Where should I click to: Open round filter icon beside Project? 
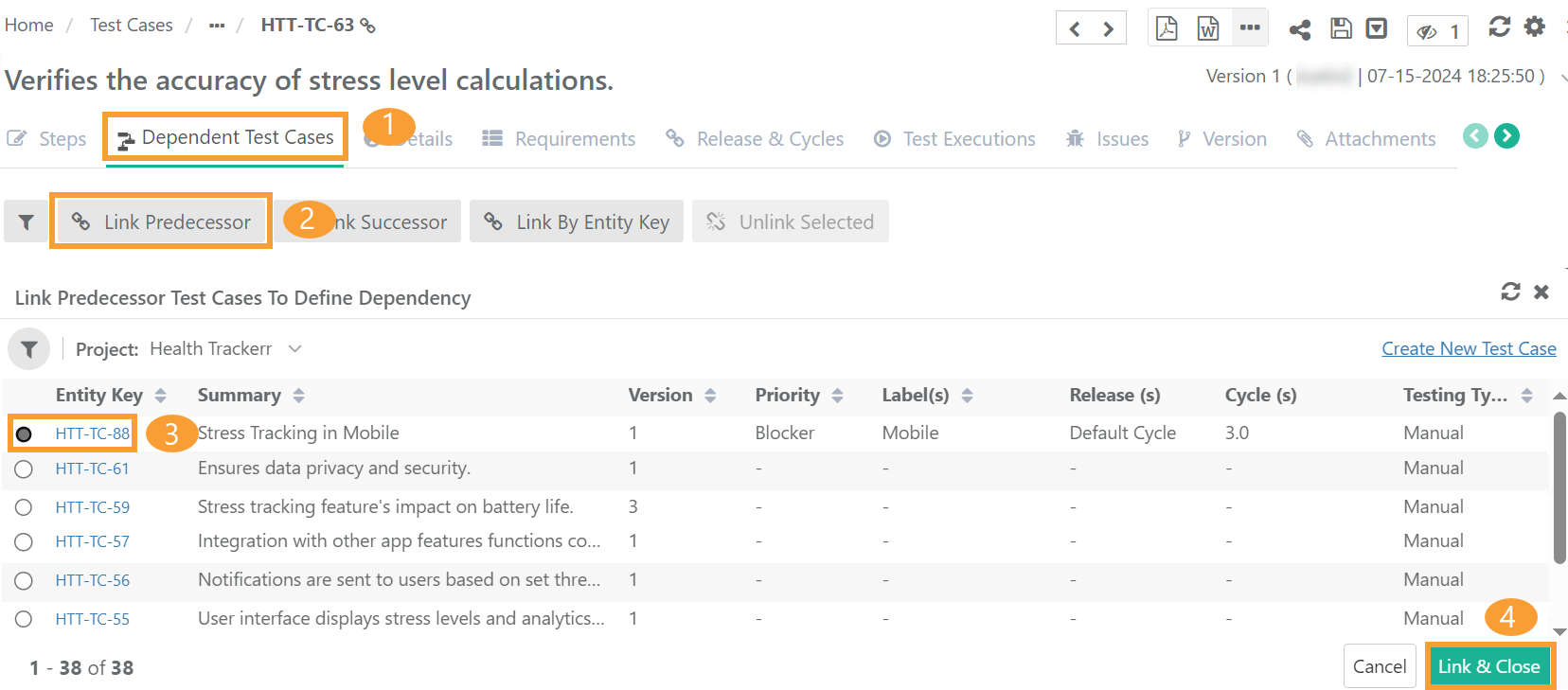point(29,349)
